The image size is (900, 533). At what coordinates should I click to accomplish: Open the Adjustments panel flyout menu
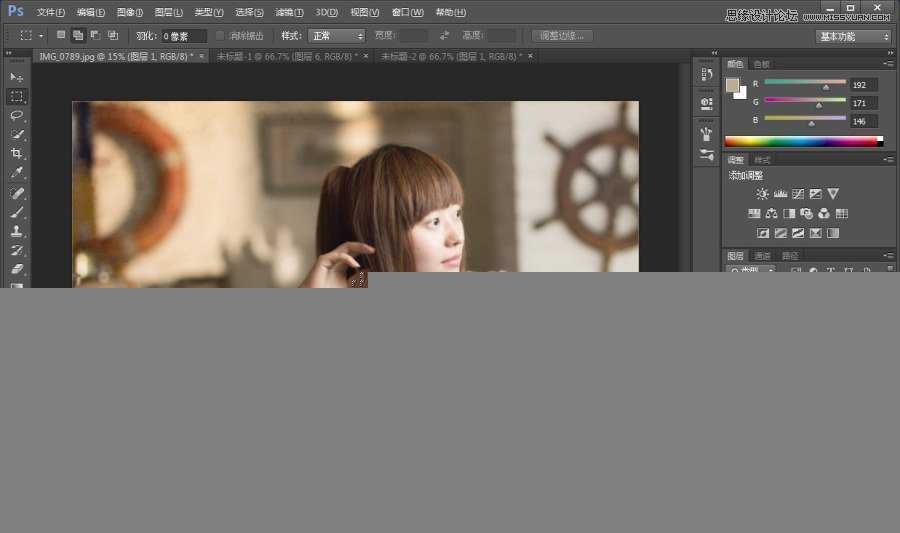click(x=889, y=159)
